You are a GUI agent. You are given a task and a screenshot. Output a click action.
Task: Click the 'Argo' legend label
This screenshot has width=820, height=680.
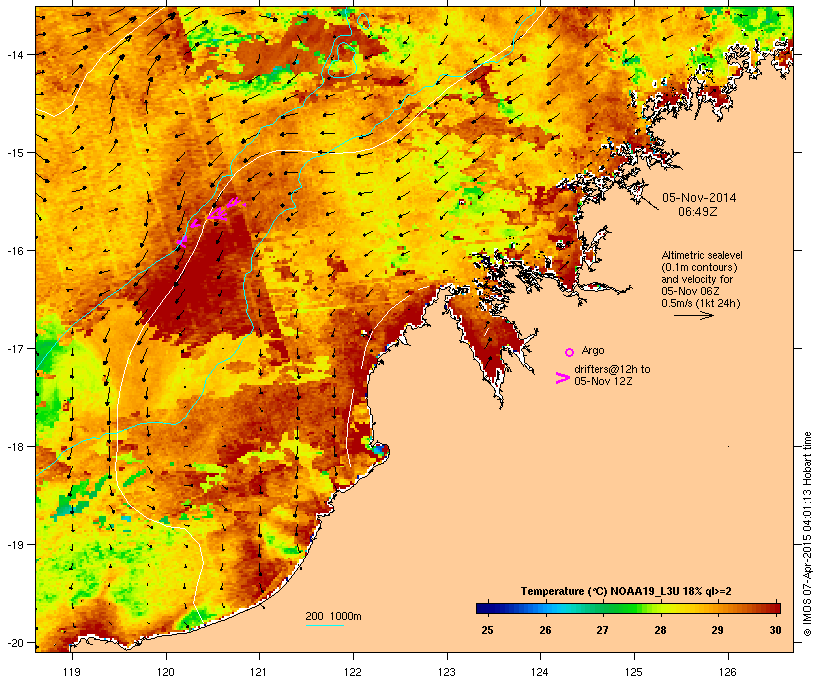[593, 350]
